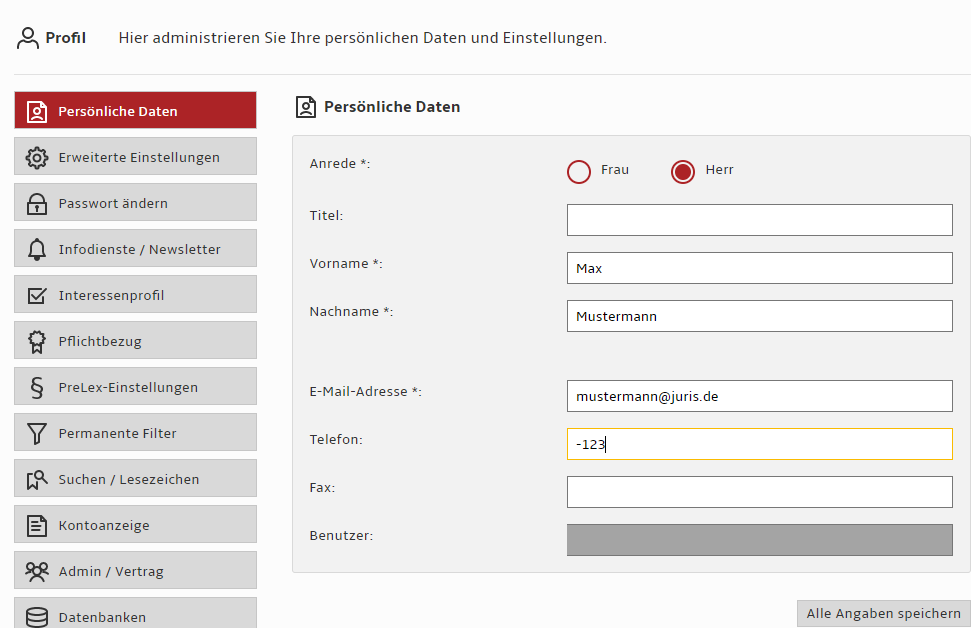Select the Herr radio button
This screenshot has width=971, height=628.
682,172
